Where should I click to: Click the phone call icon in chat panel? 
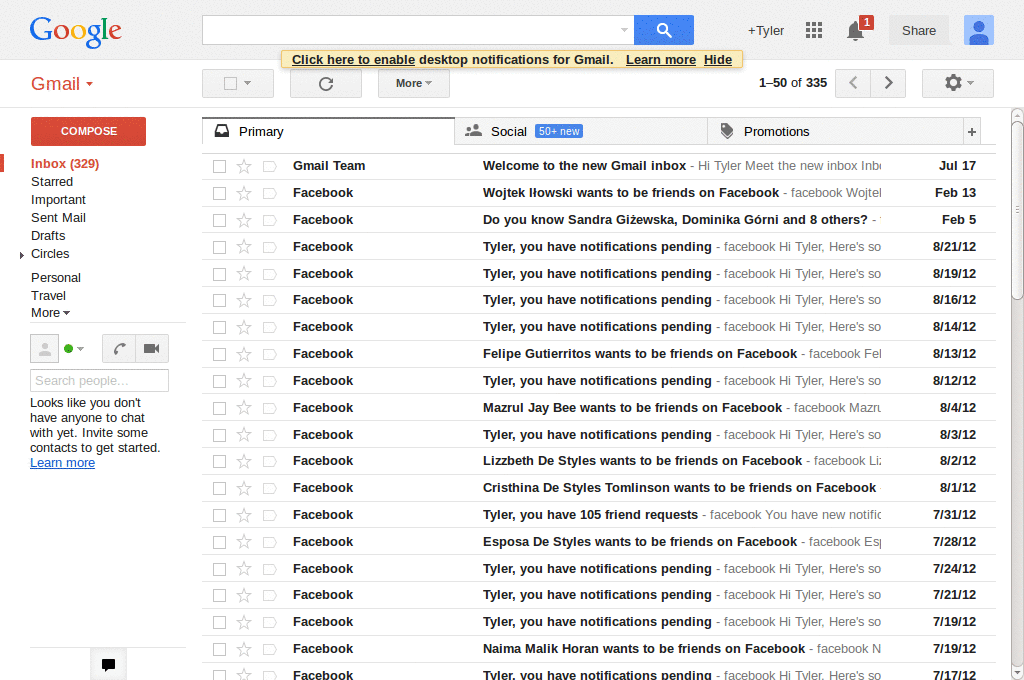click(x=119, y=348)
